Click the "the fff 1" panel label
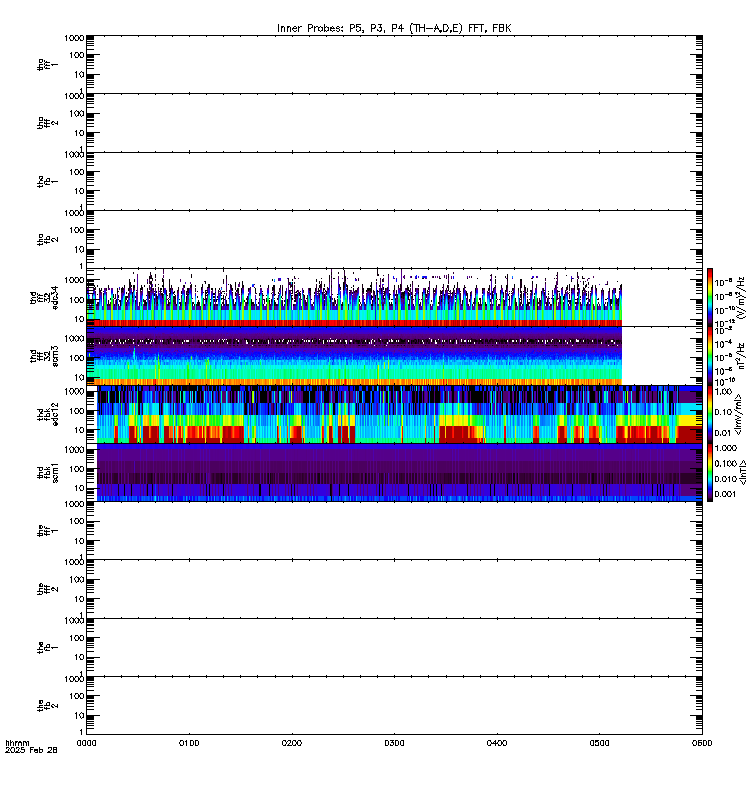 click(x=47, y=531)
